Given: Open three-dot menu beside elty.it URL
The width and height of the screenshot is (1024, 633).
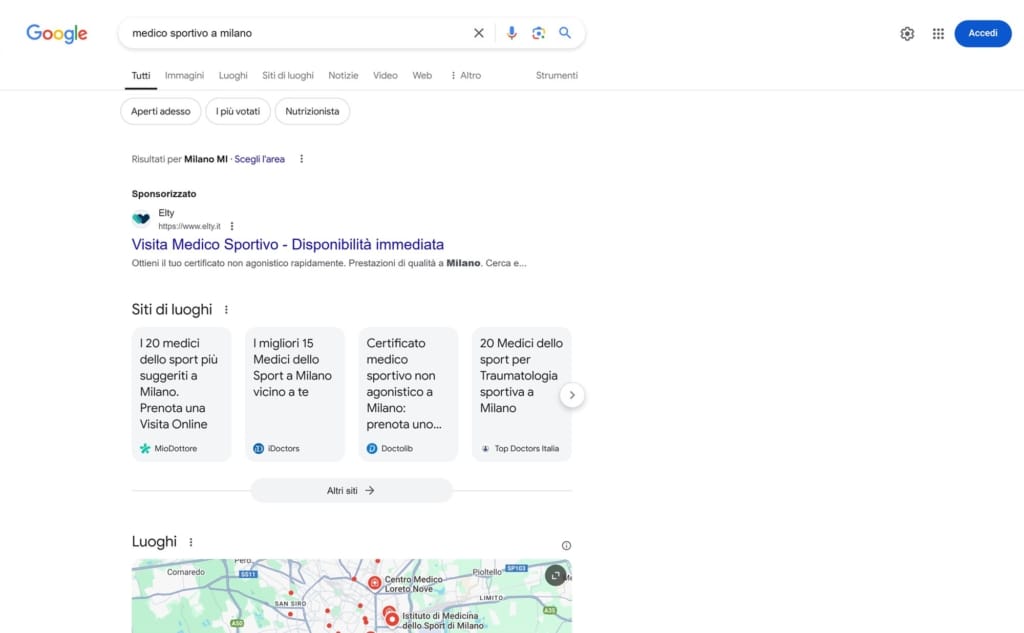Looking at the screenshot, I should [232, 226].
